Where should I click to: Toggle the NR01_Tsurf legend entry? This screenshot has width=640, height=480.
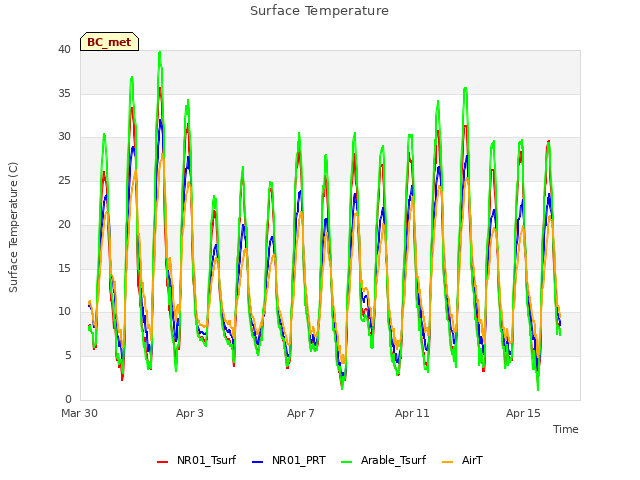tap(196, 460)
